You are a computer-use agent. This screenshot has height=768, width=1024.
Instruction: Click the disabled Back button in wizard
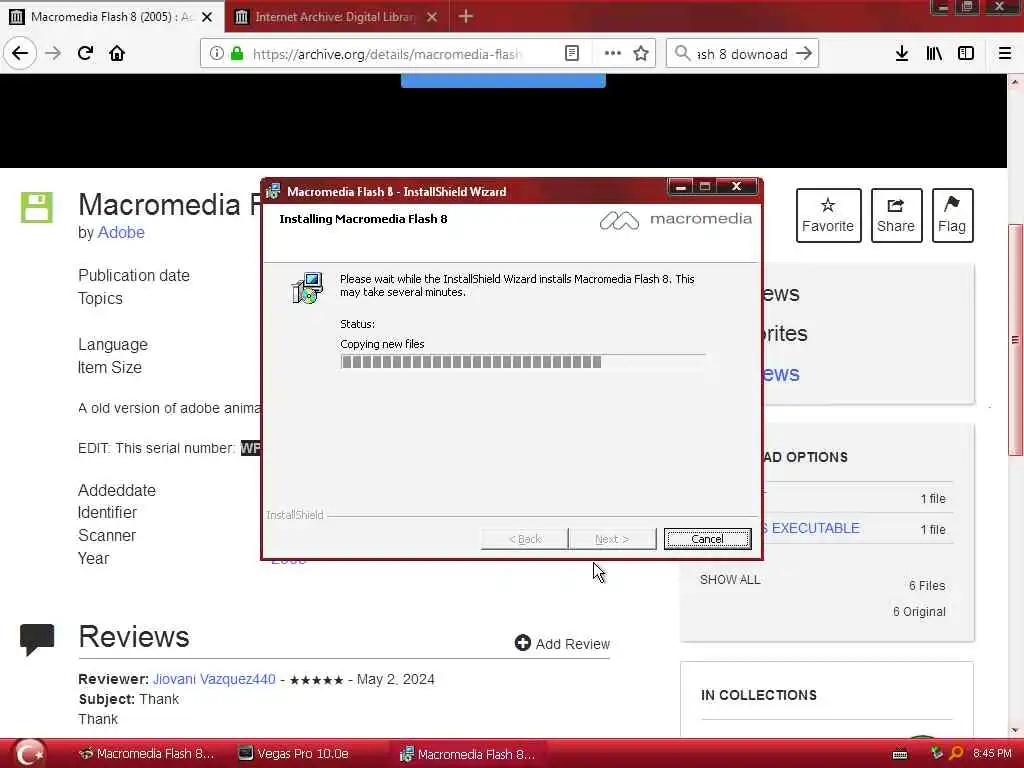point(524,539)
